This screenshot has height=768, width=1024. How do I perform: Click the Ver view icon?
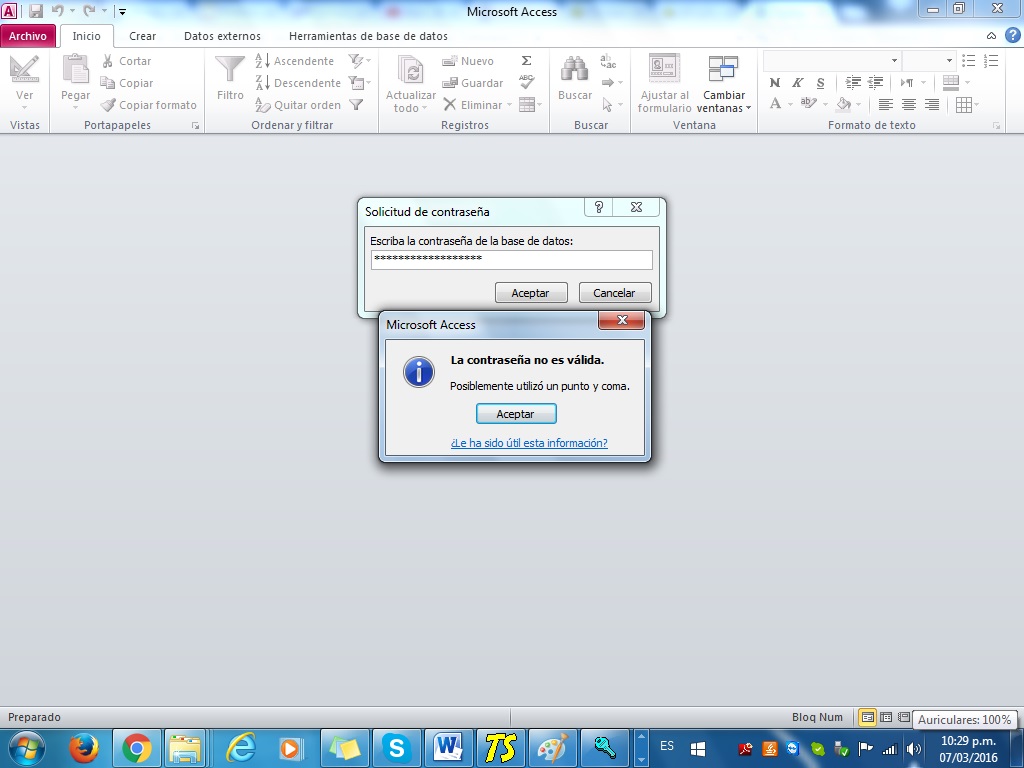(x=24, y=69)
